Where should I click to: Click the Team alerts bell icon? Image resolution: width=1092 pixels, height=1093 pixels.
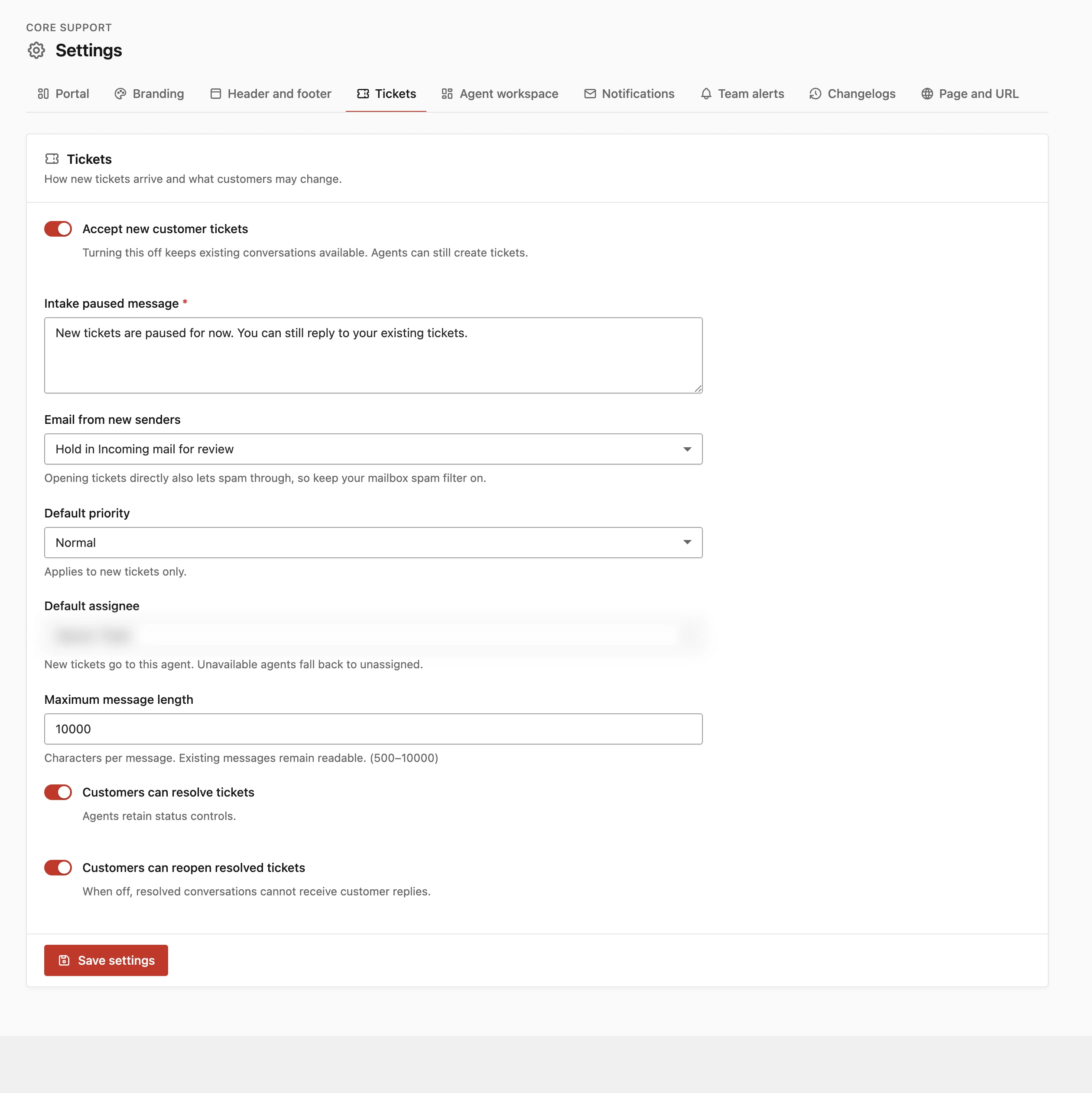pos(706,94)
